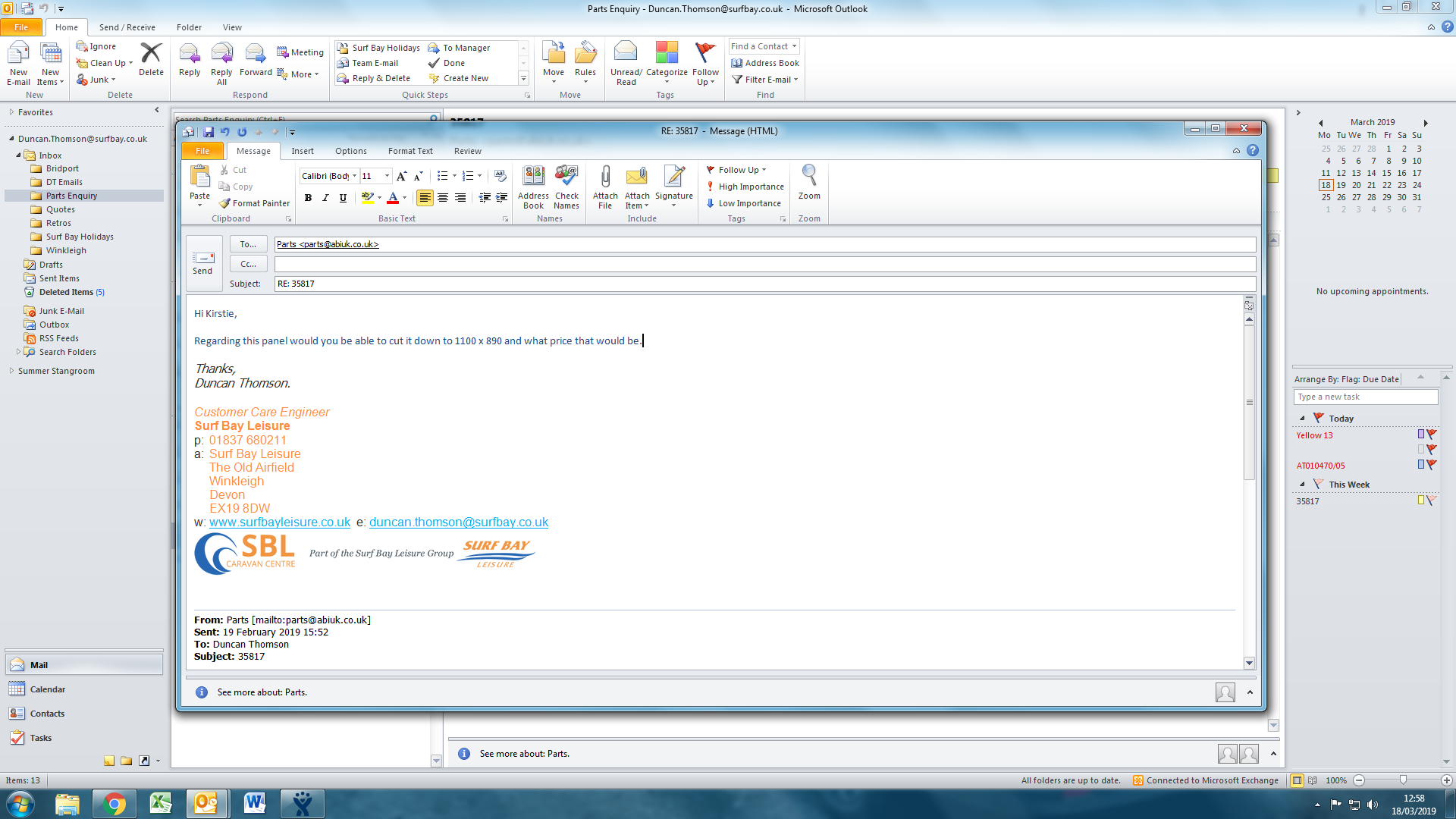
Task: Click the To... recipients button
Action: 248,244
